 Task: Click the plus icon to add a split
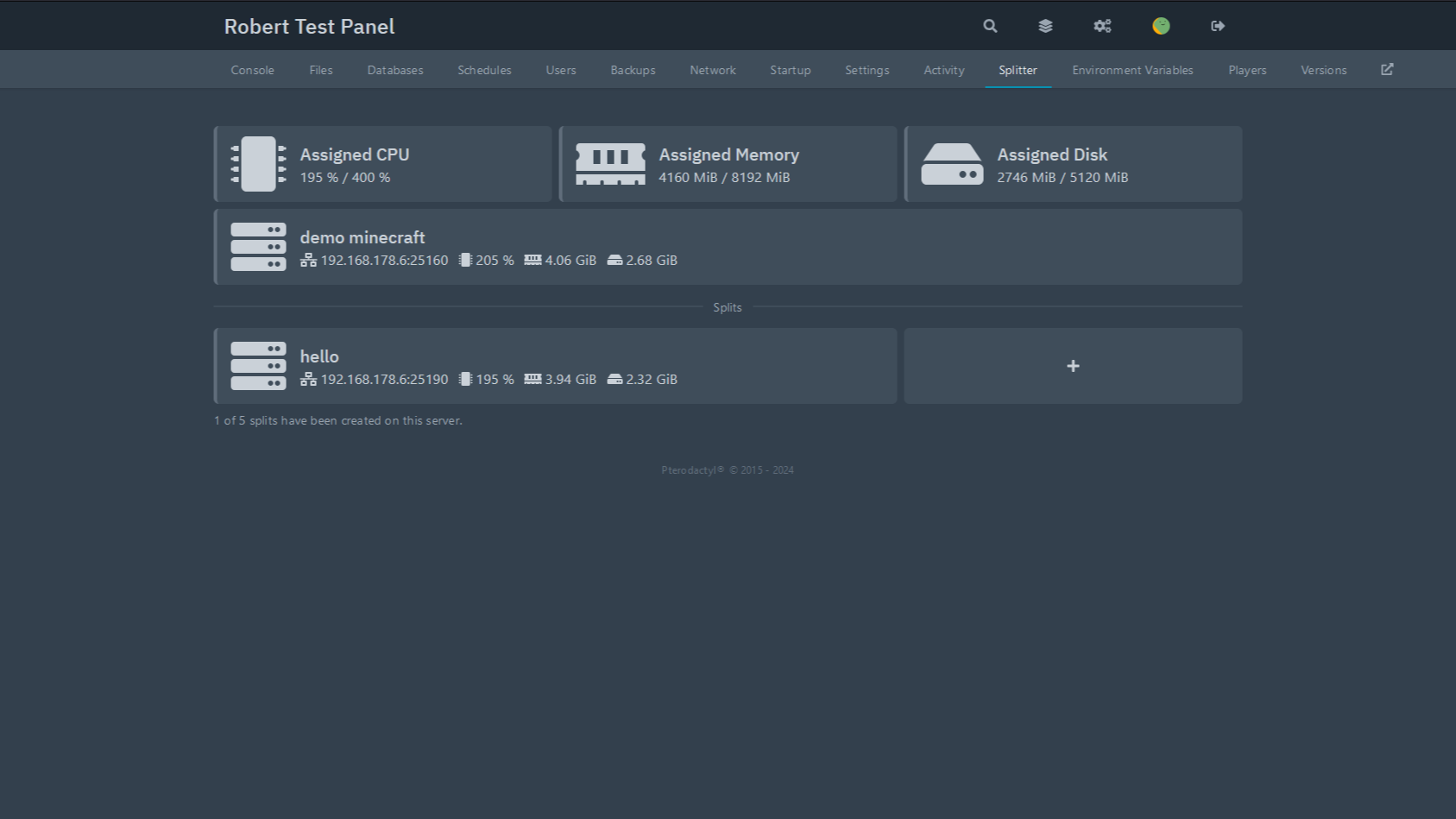point(1073,366)
